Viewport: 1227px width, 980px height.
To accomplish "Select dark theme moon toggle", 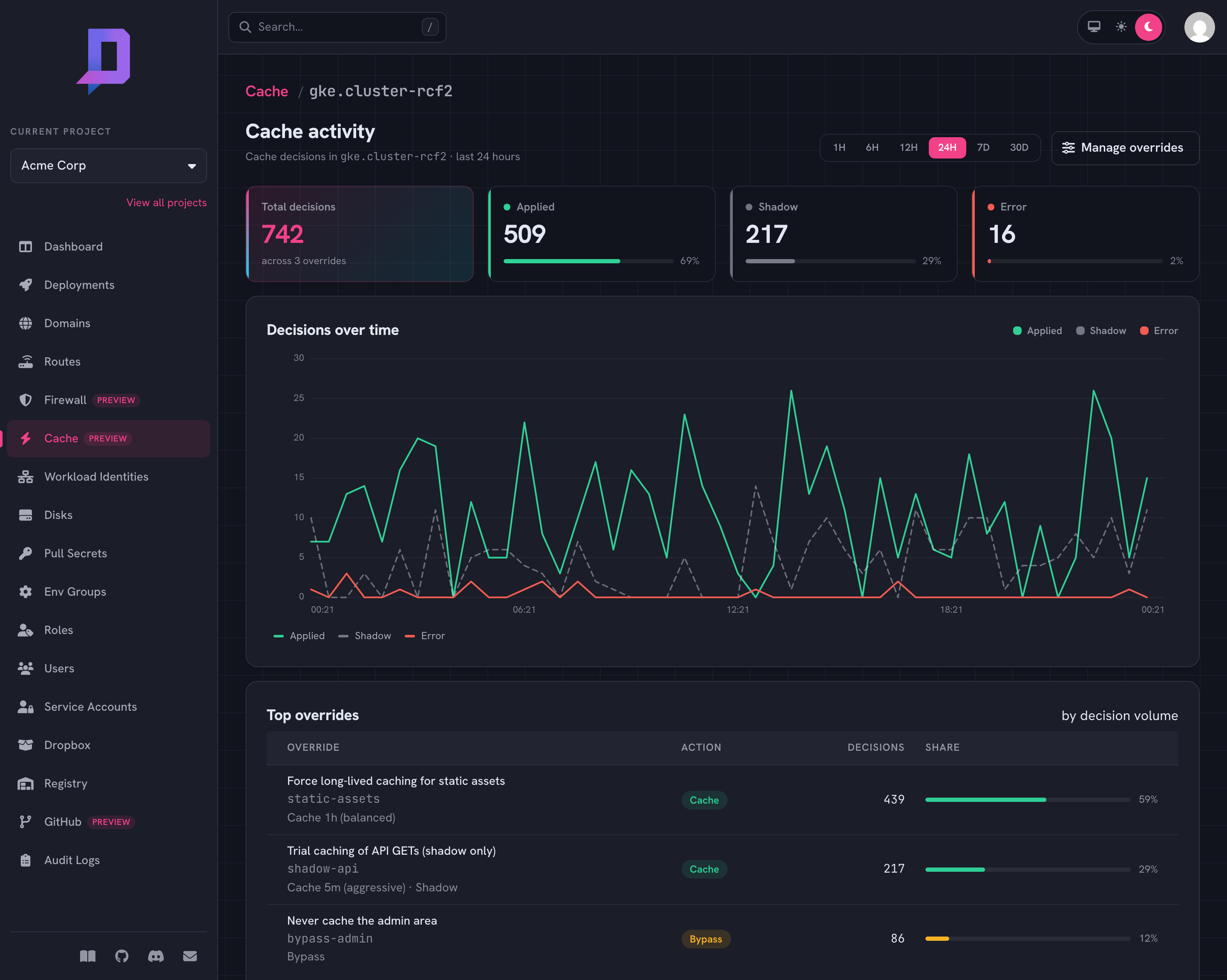I will coord(1149,27).
